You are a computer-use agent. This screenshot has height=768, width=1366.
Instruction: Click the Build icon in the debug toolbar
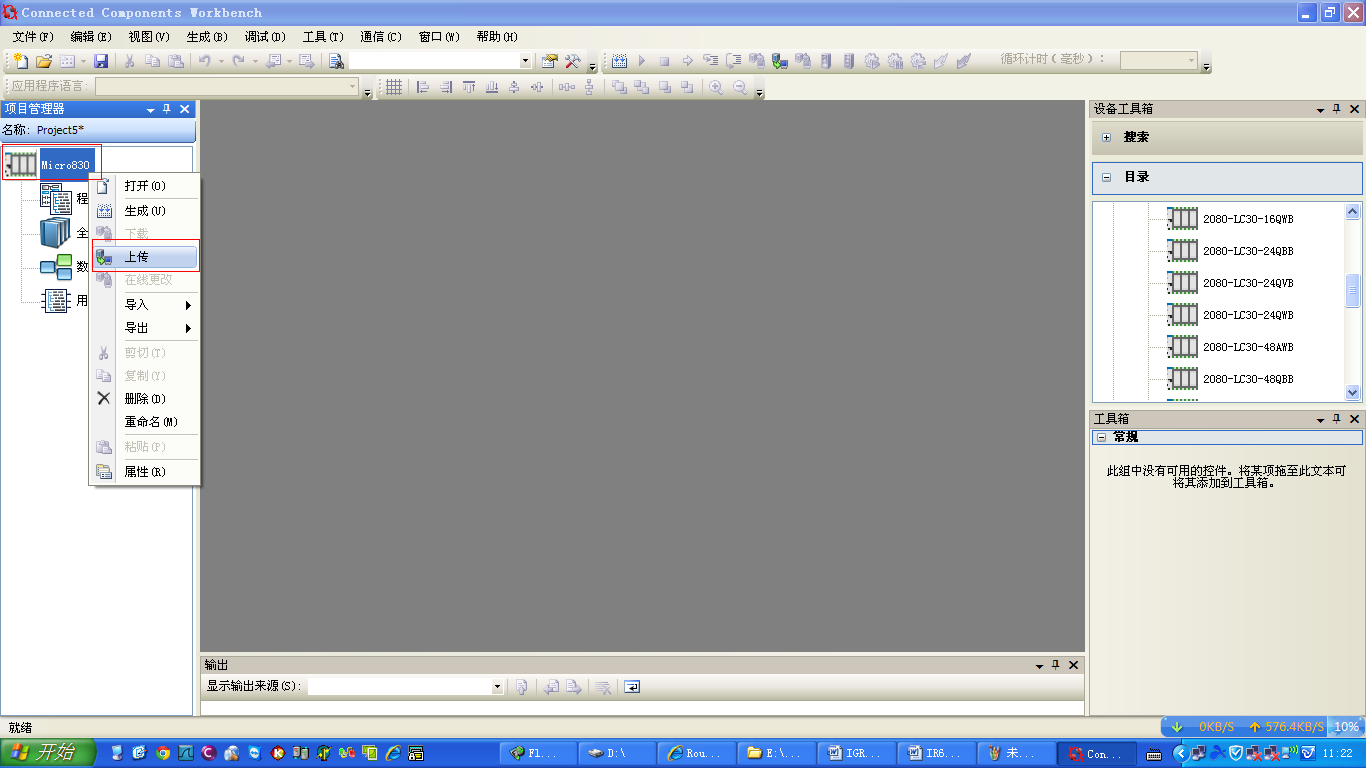(619, 61)
